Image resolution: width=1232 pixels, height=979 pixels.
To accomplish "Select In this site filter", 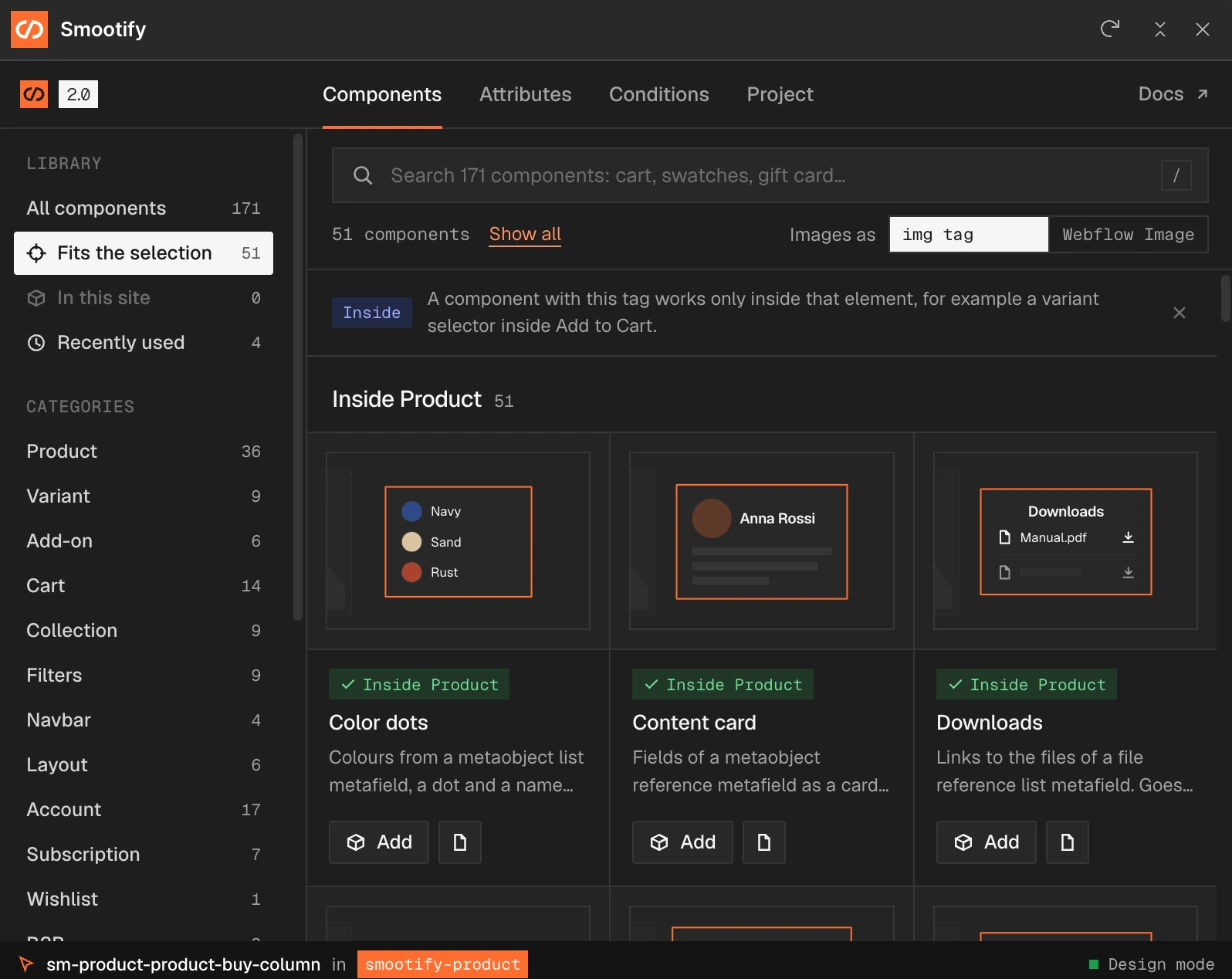I will coord(143,298).
